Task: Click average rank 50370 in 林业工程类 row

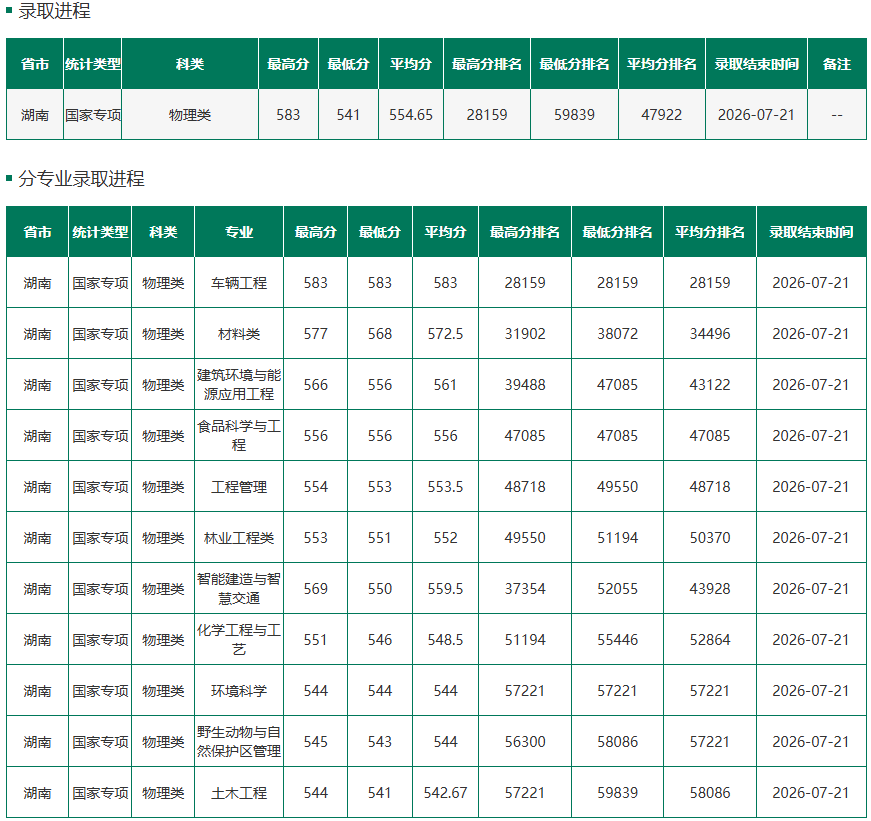Action: tap(709, 538)
